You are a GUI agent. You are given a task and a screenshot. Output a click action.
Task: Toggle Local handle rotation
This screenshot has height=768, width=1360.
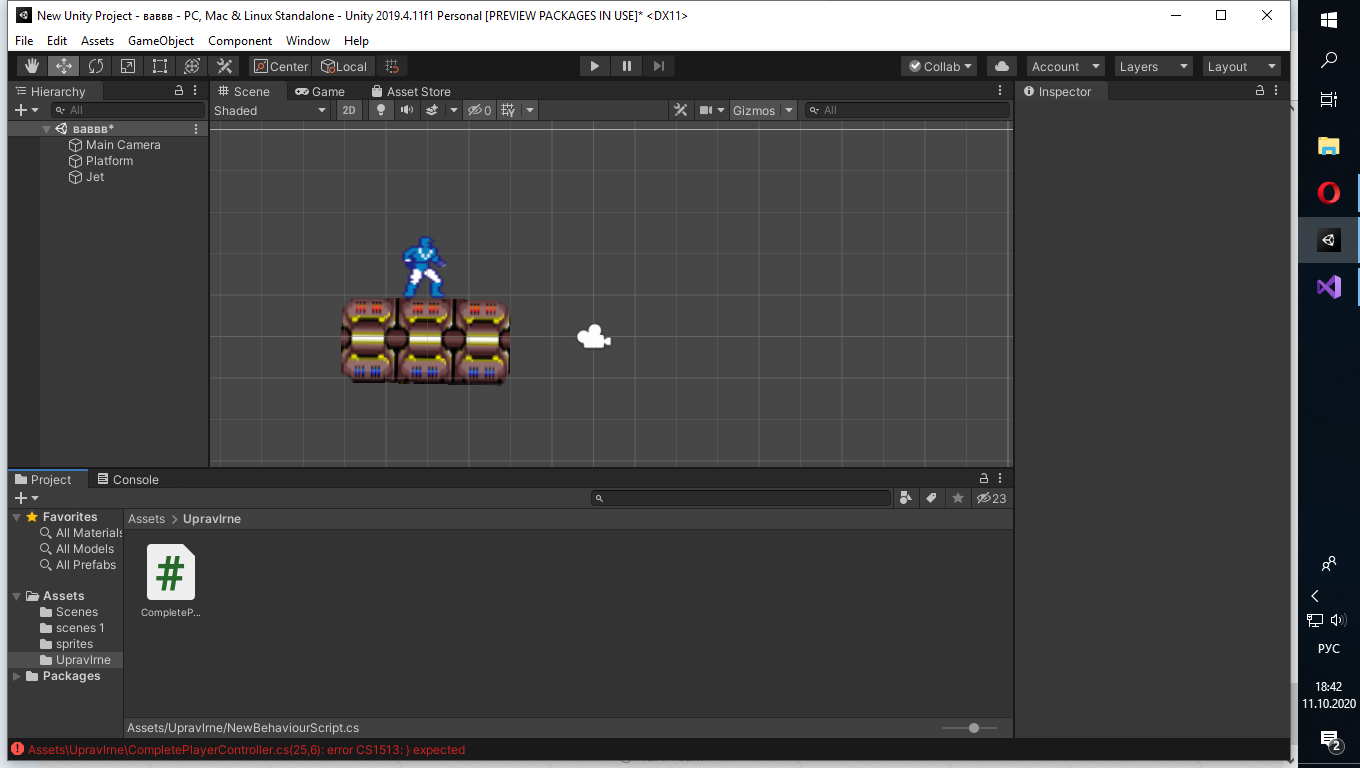click(x=343, y=66)
